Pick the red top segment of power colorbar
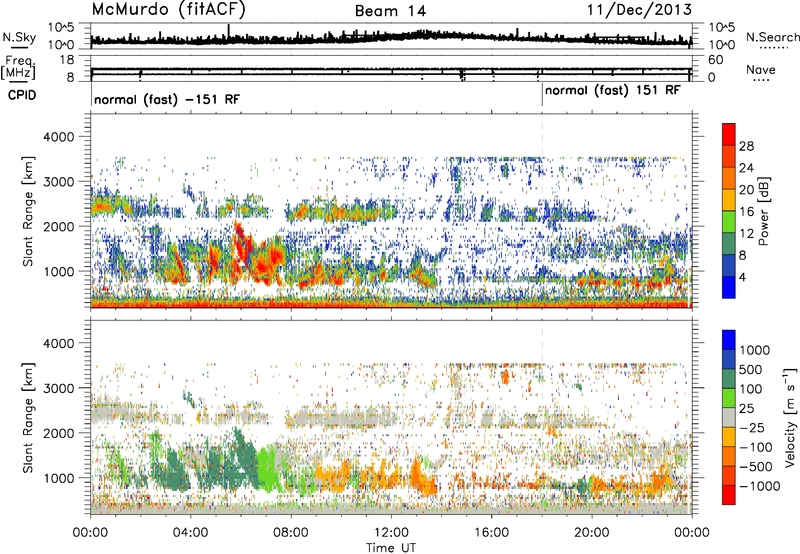 click(729, 134)
